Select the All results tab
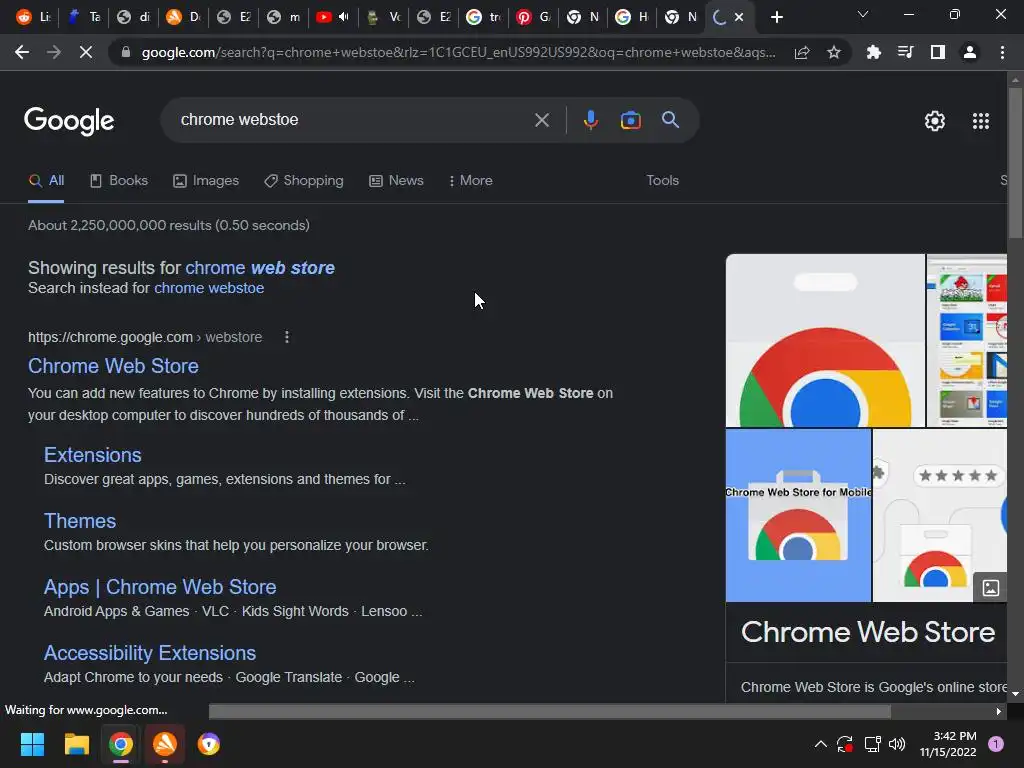This screenshot has height=768, width=1024. [46, 181]
